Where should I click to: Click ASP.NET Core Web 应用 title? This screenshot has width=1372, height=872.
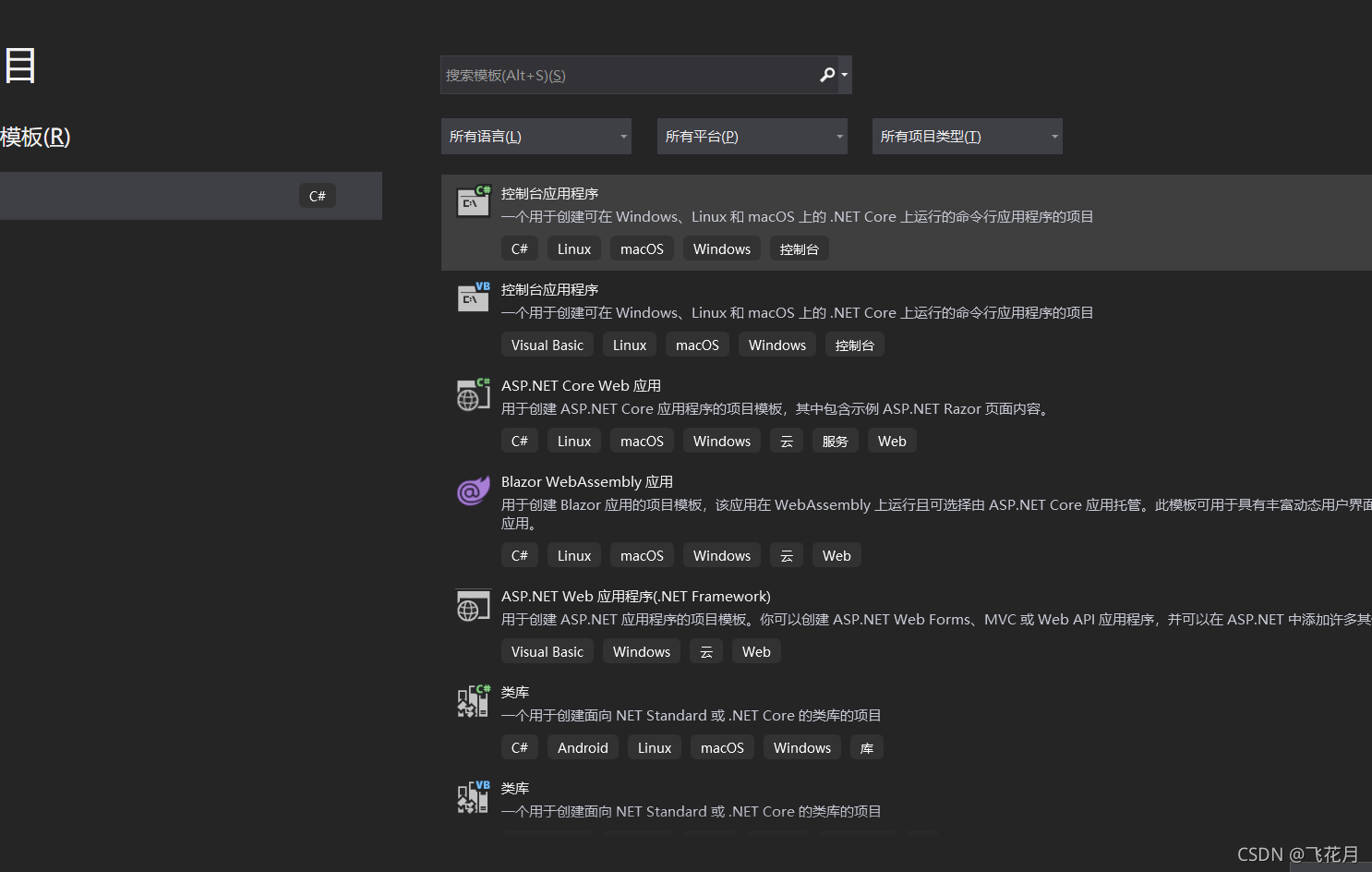[x=581, y=386]
